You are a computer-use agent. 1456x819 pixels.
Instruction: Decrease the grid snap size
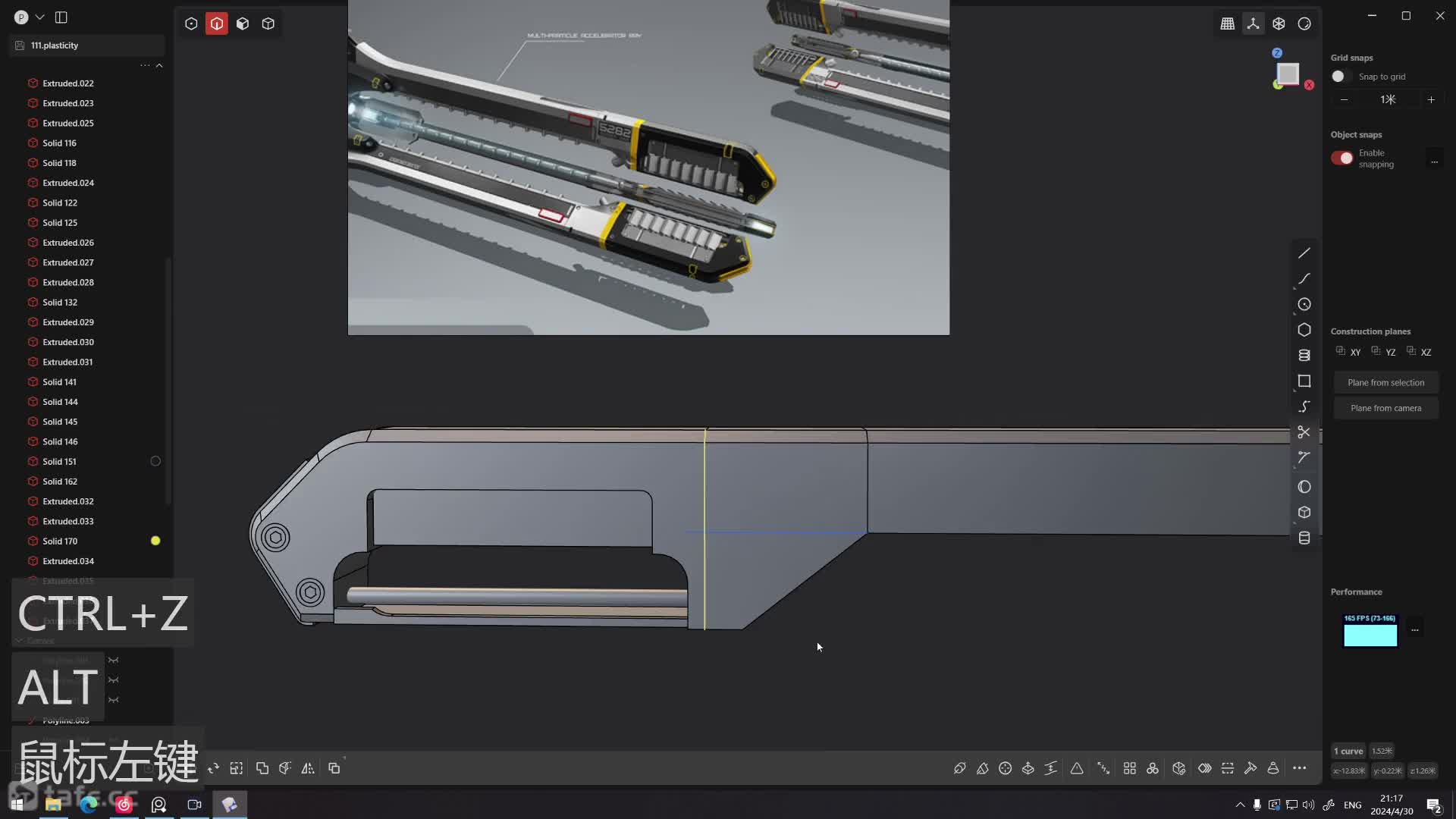coord(1345,99)
